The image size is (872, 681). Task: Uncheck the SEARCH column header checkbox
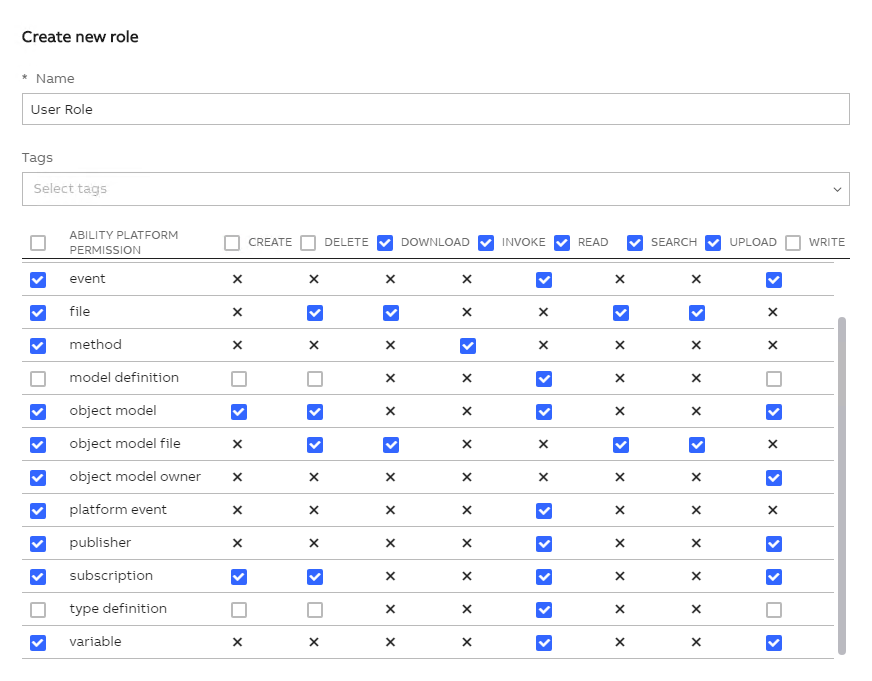click(x=635, y=243)
